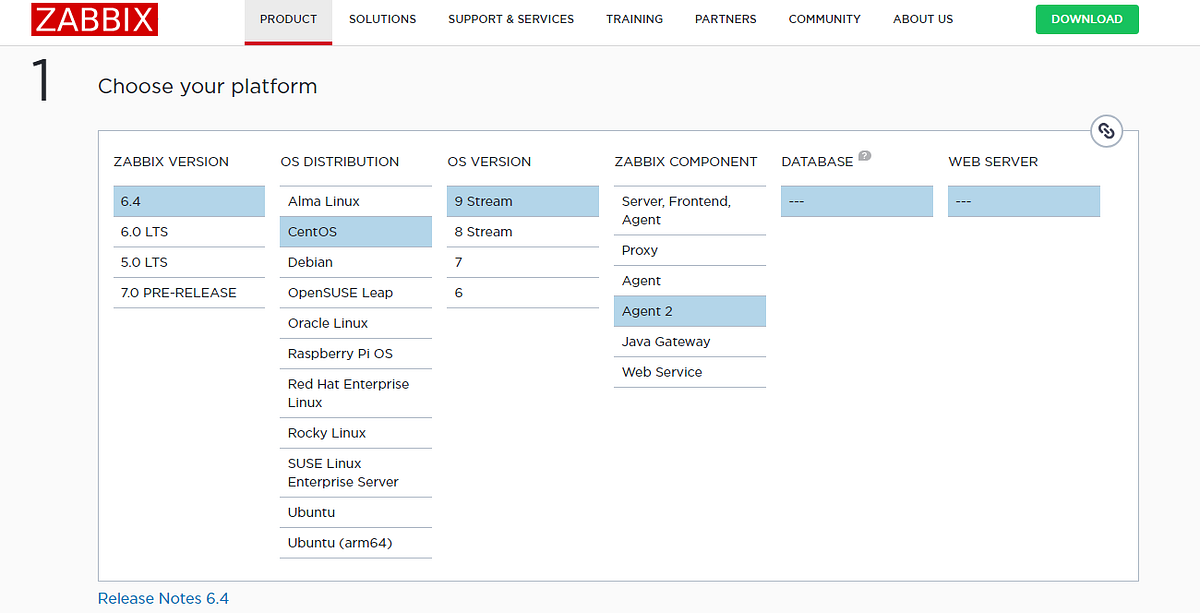Select the Proxy component
1200x613 pixels.
tap(639, 250)
